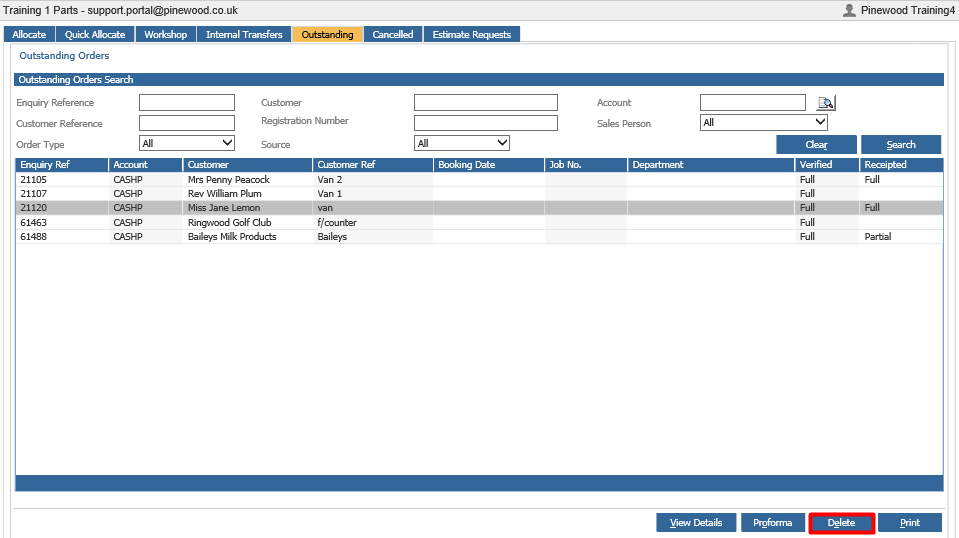Click customer Miss Jane Lemon
The image size is (959, 538).
click(224, 208)
